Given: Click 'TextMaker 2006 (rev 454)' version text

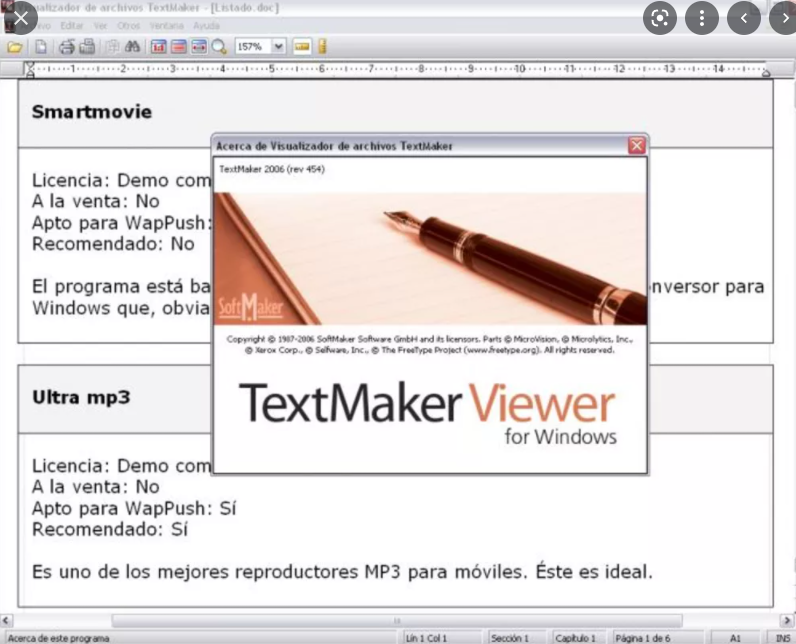Looking at the screenshot, I should pyautogui.click(x=272, y=169).
